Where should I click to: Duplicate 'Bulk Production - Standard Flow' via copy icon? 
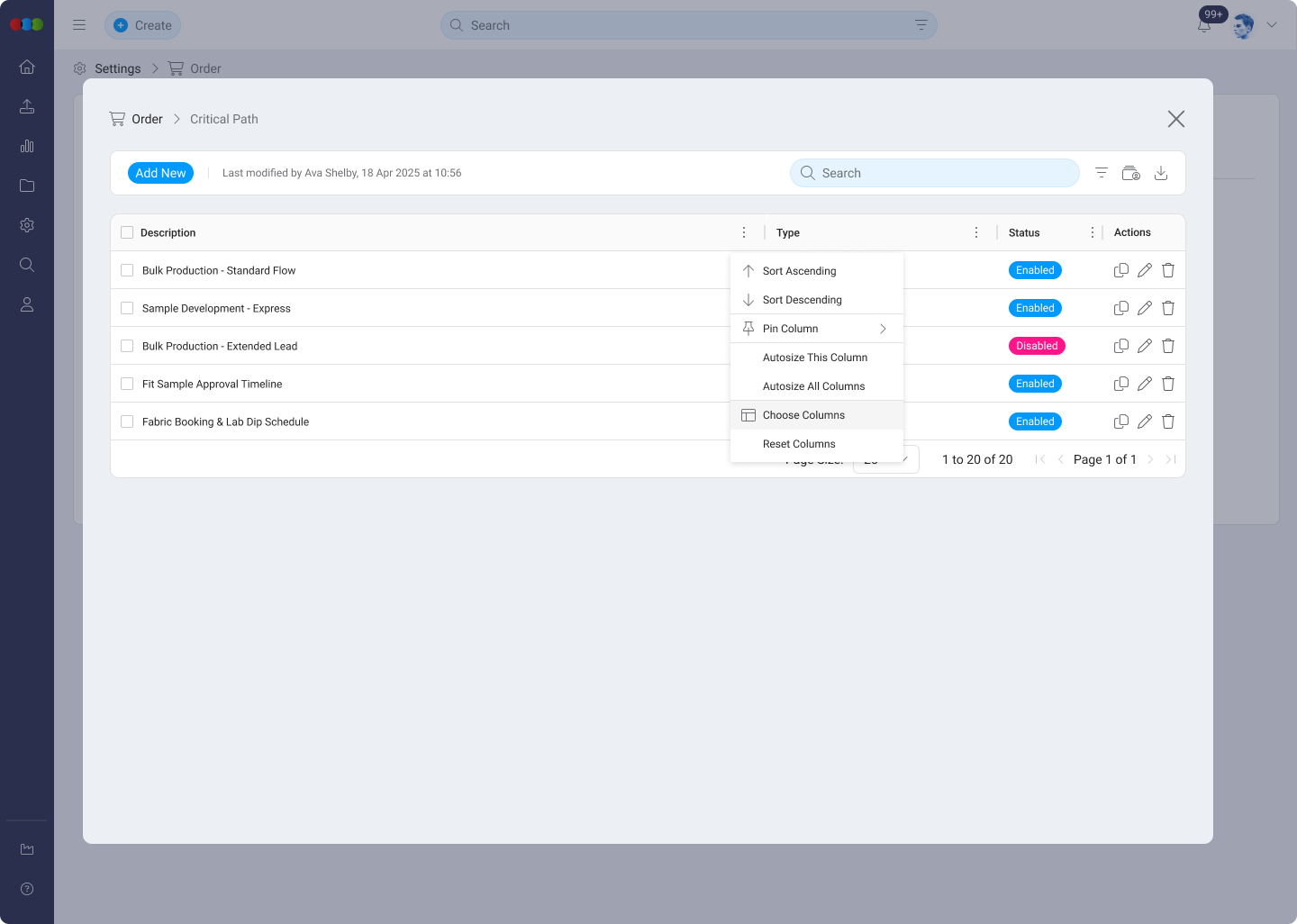1121,269
